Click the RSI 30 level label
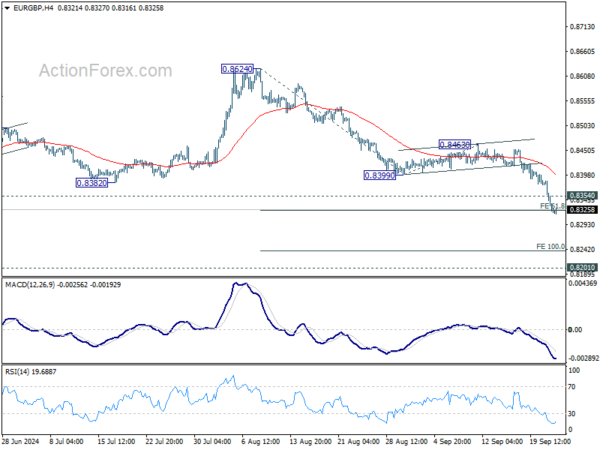Viewport: 600px width, 450px height. point(572,414)
